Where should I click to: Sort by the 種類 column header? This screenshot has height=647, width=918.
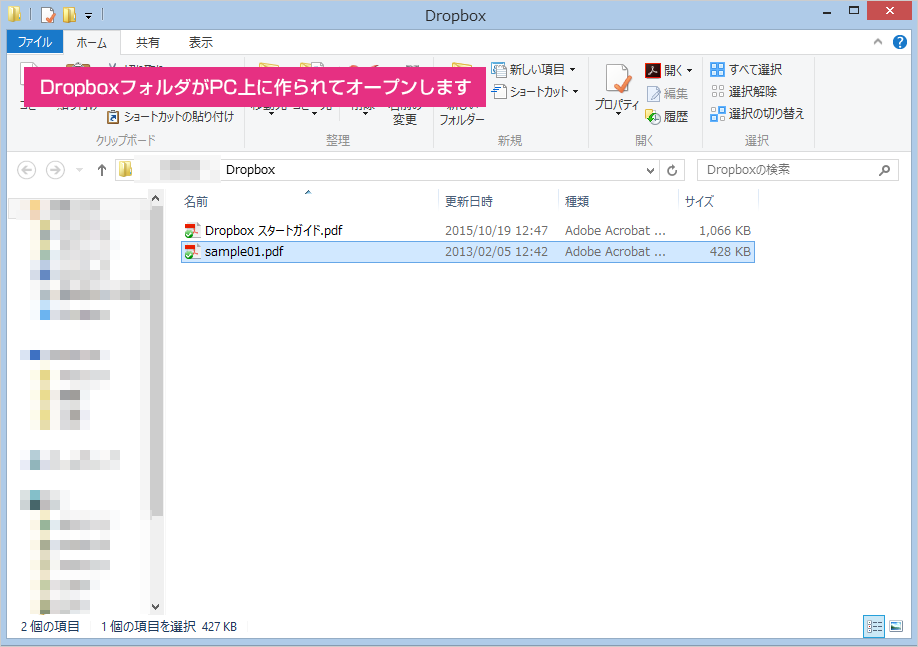[x=618, y=201]
